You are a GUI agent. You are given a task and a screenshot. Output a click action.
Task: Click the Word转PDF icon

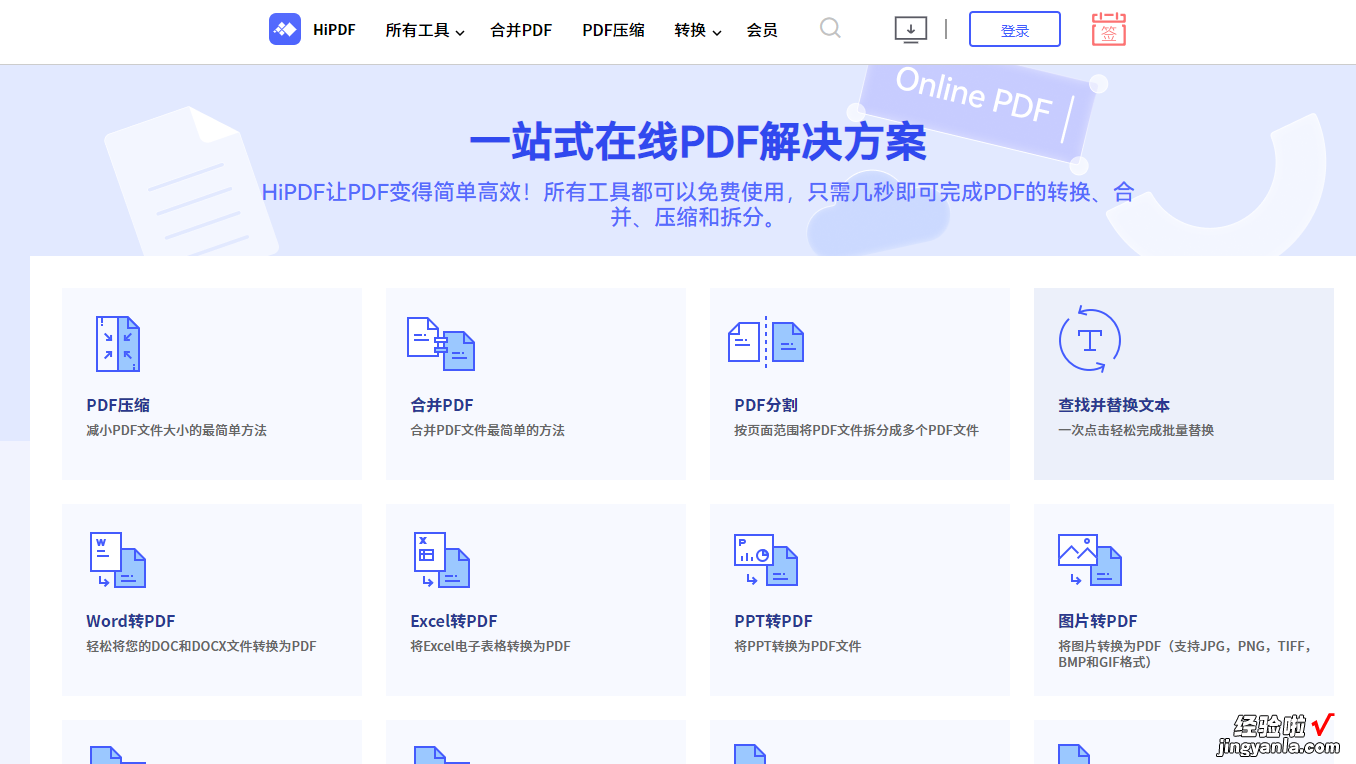tap(118, 560)
